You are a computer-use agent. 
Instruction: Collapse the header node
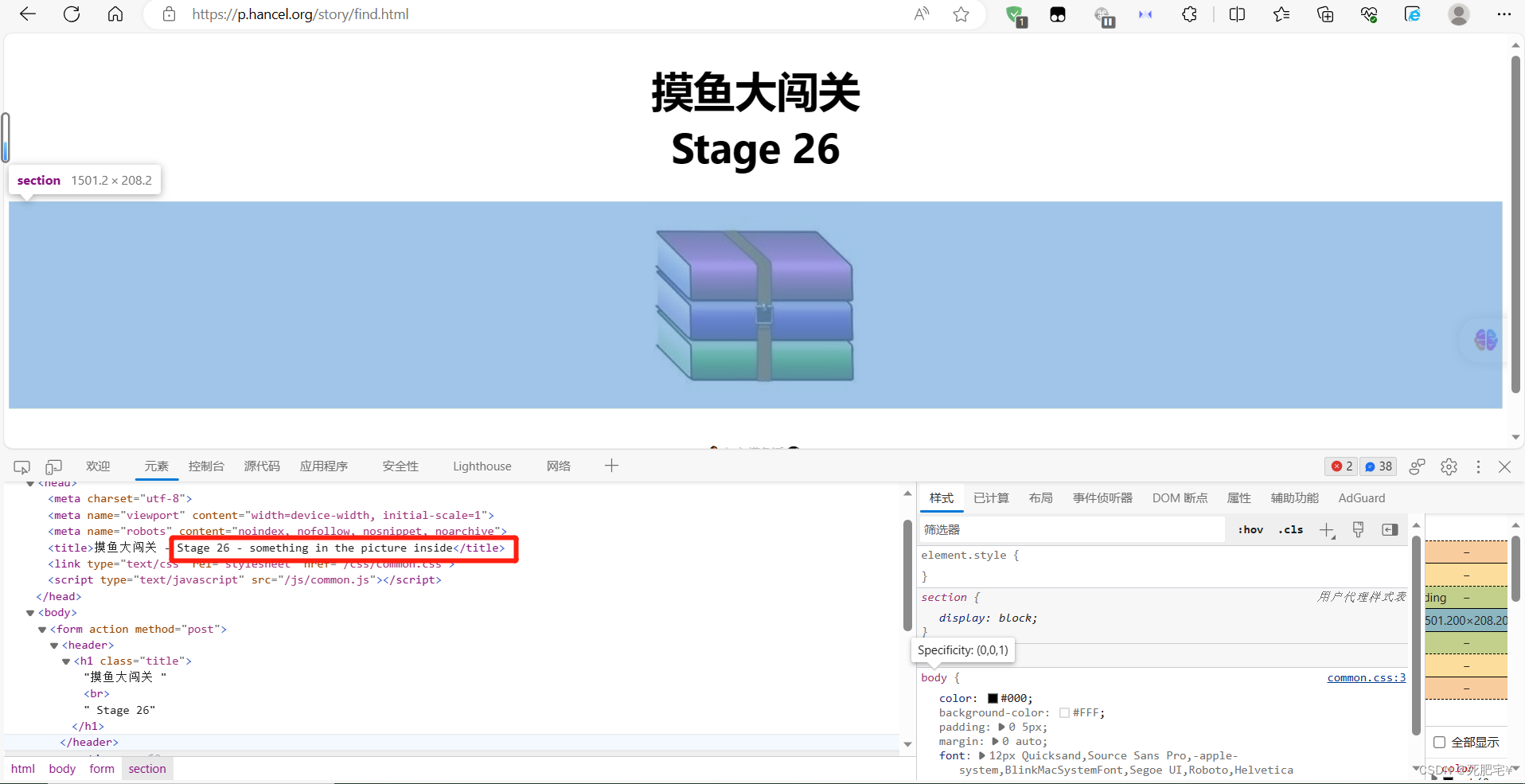[x=54, y=646]
